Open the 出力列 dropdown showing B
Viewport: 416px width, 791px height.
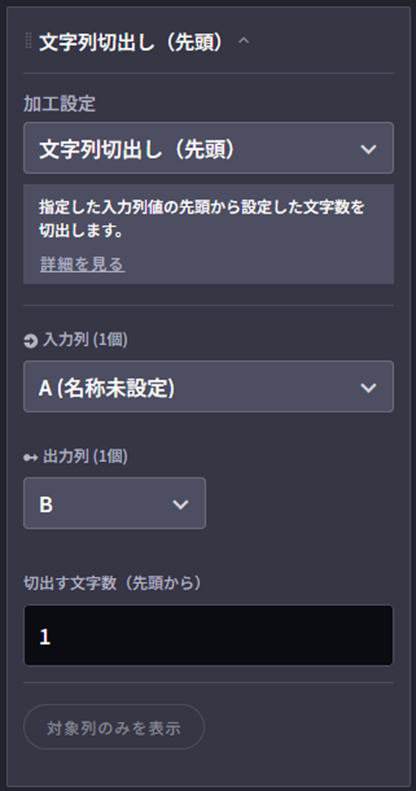[x=114, y=503]
